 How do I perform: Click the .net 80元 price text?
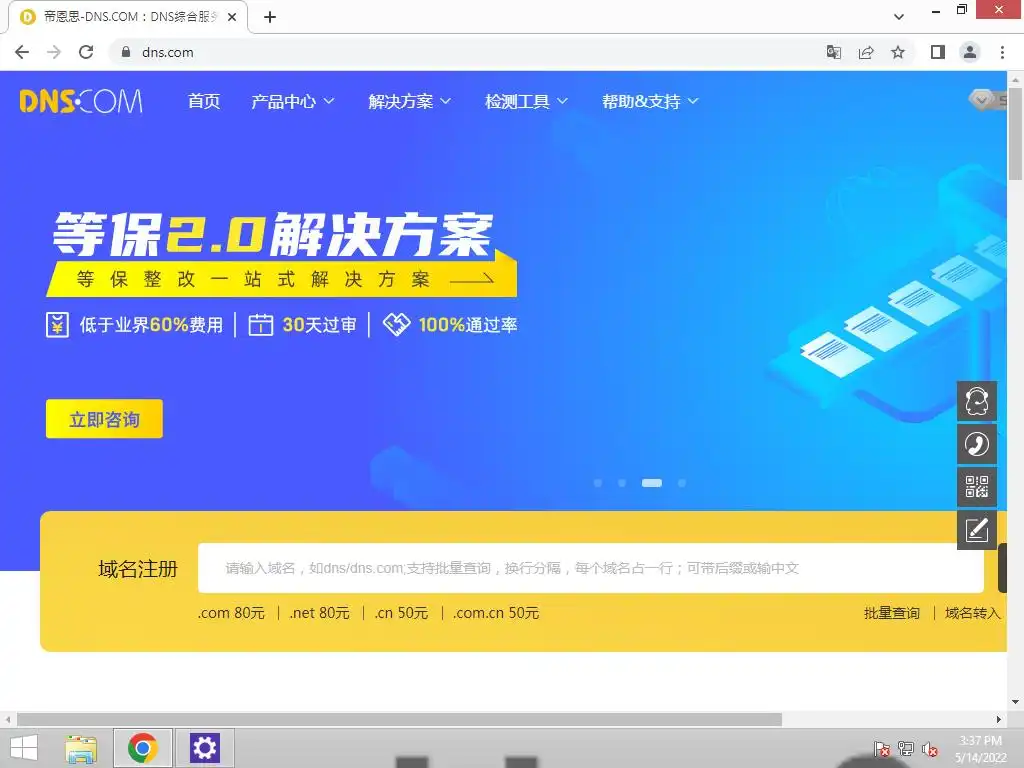click(x=319, y=613)
